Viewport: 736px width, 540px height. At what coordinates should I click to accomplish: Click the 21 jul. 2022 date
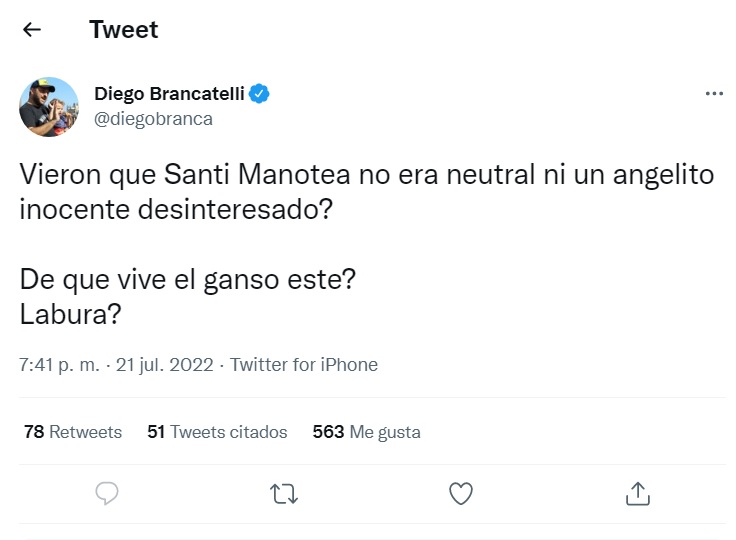click(166, 365)
